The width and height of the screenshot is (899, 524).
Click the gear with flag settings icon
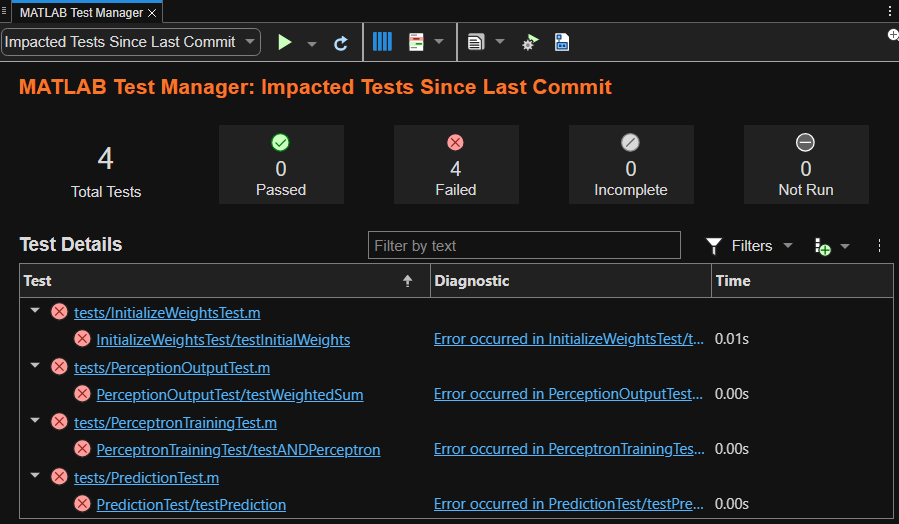click(530, 42)
